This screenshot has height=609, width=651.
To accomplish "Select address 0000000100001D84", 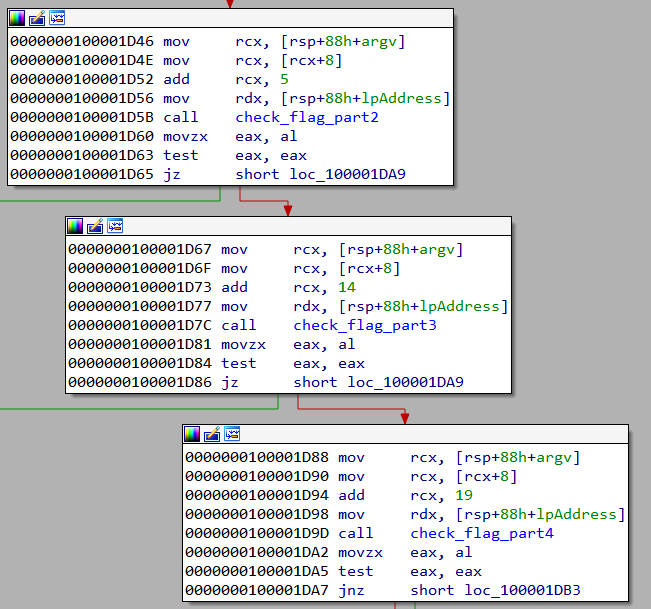I will (x=140, y=363).
